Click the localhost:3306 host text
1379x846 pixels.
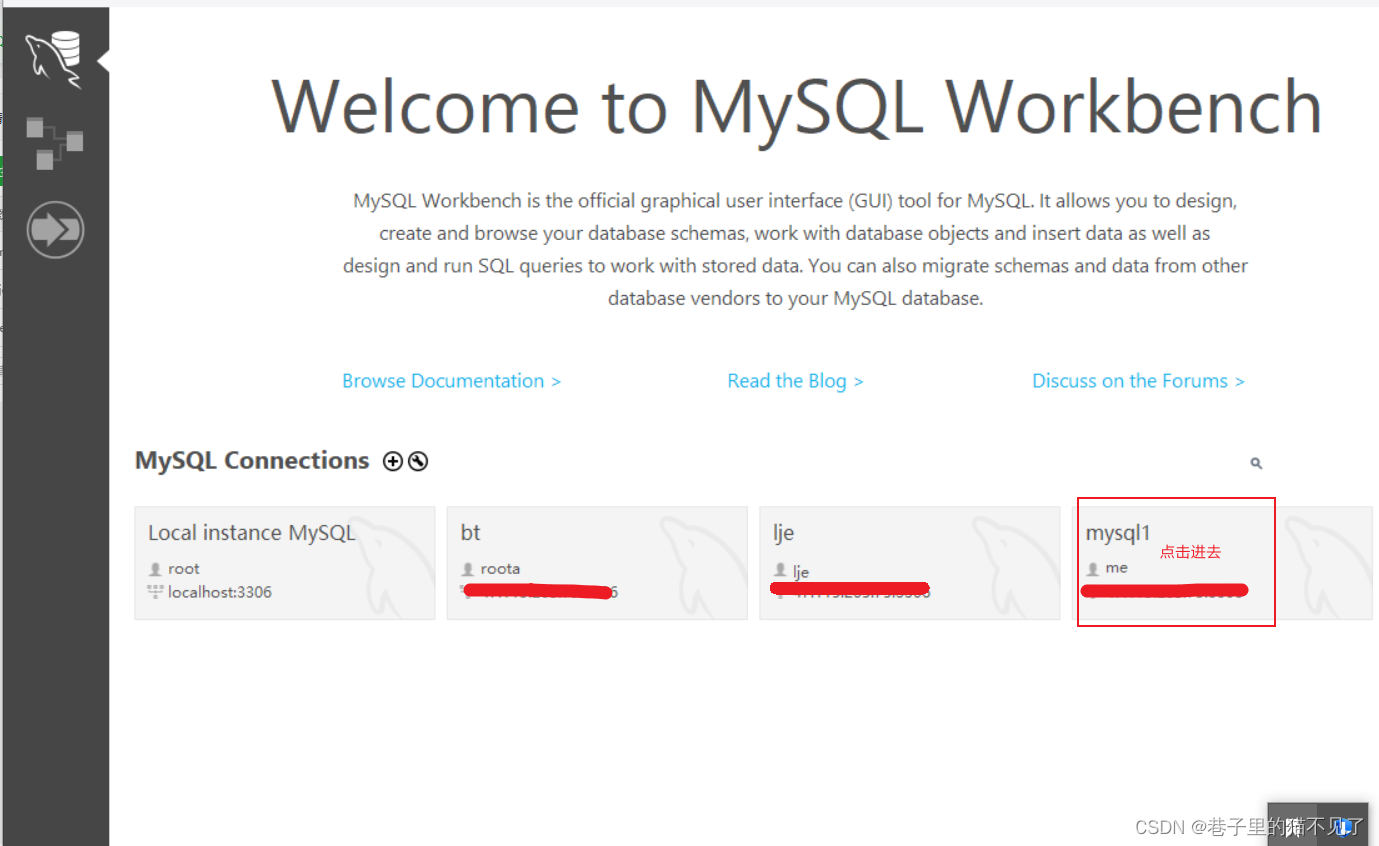219,592
